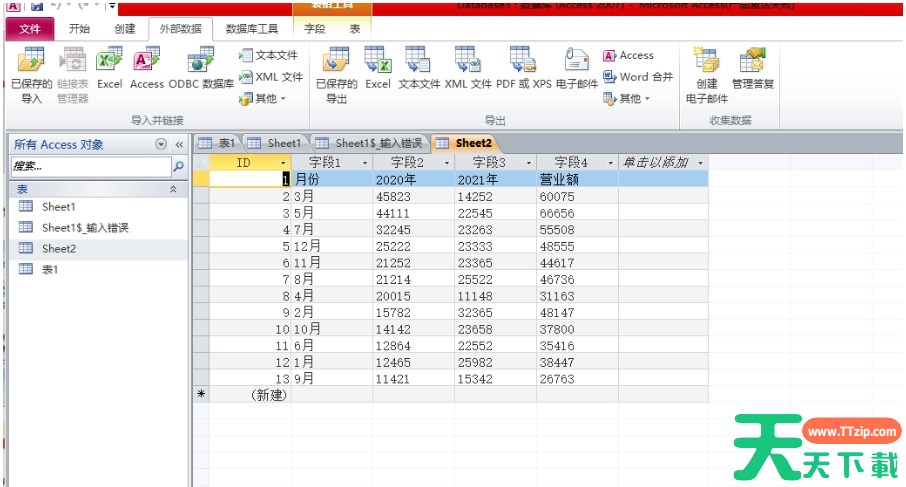Click the Word 合并 button
The height and width of the screenshot is (487, 906).
point(638,77)
